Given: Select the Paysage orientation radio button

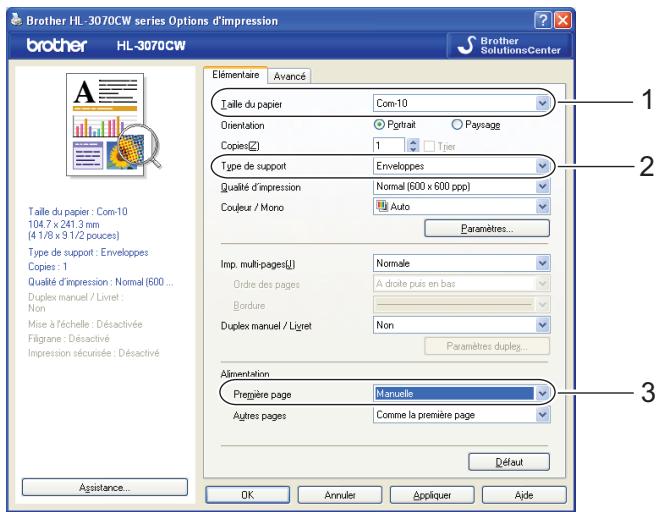Looking at the screenshot, I should (x=457, y=125).
